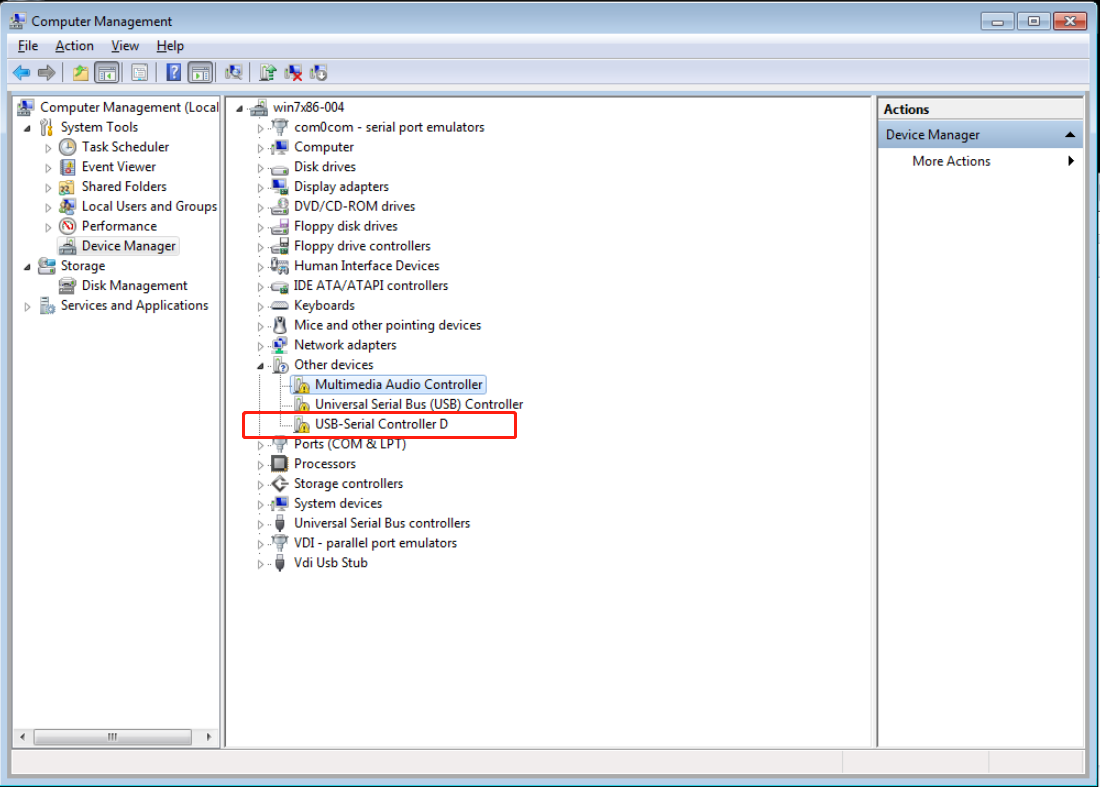Click the Local Users and Groups icon

click(x=67, y=206)
